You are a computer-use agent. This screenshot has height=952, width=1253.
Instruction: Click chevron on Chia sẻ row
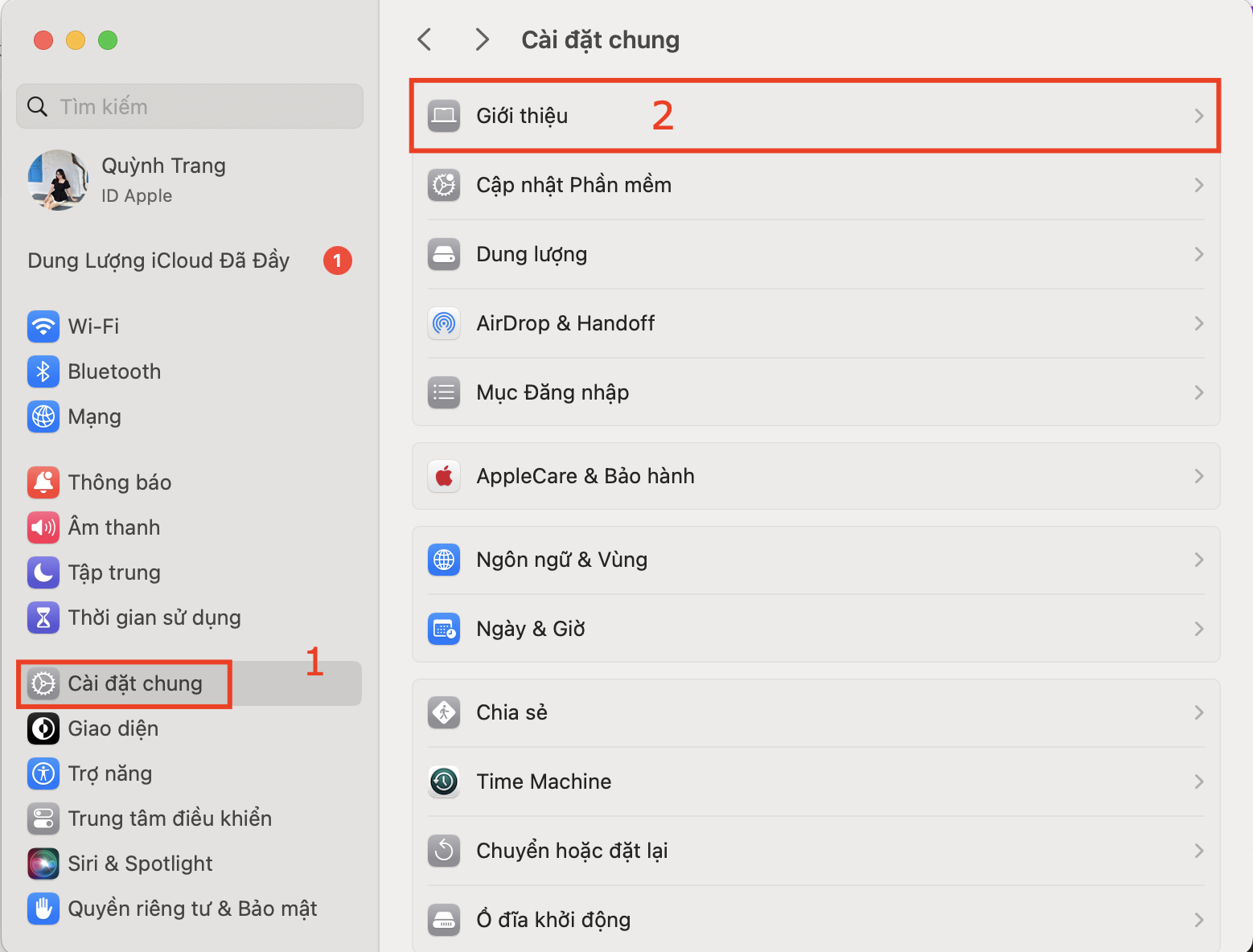point(1199,712)
